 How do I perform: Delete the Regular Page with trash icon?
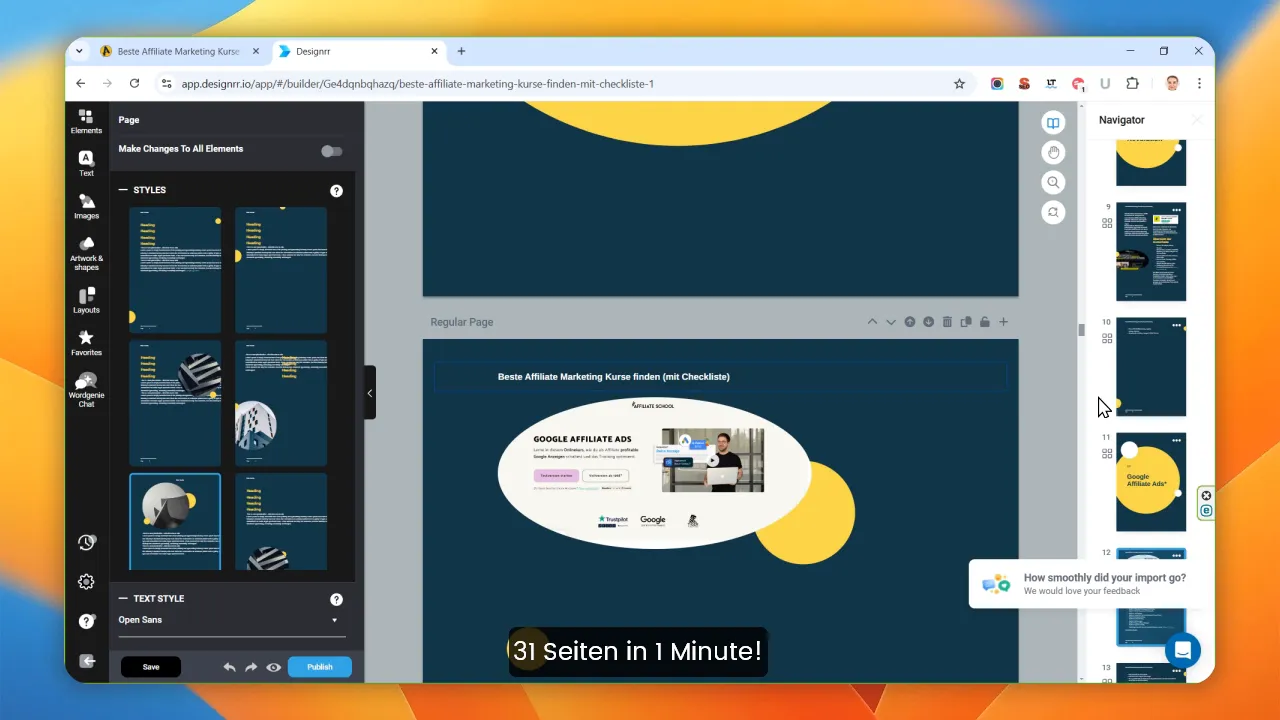(947, 322)
